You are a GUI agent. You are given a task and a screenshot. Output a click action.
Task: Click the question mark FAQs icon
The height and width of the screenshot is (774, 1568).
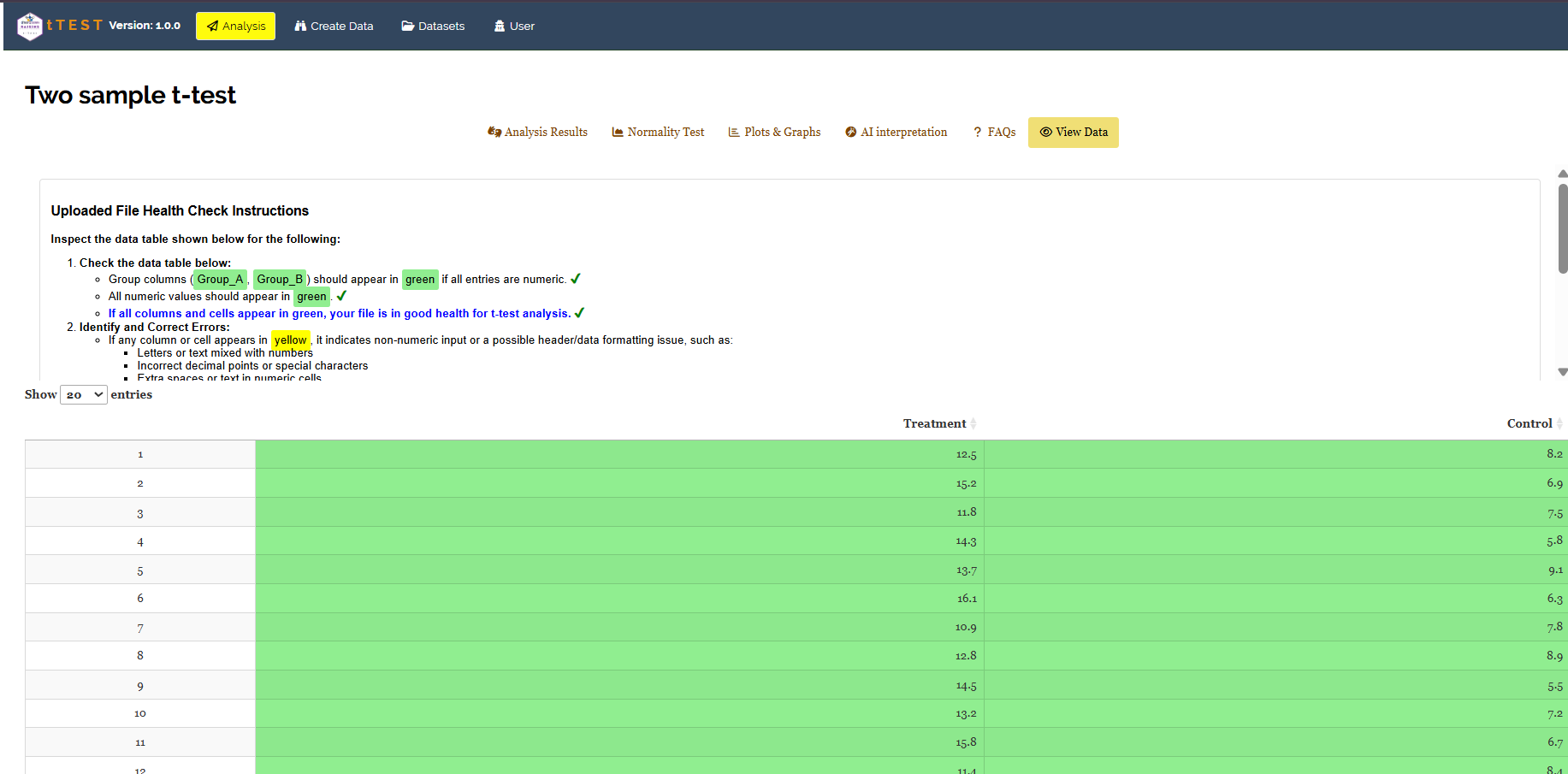(x=978, y=132)
